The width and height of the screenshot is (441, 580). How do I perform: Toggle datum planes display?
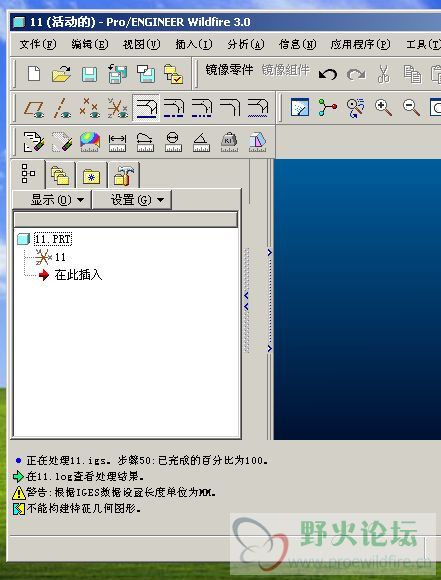point(34,108)
